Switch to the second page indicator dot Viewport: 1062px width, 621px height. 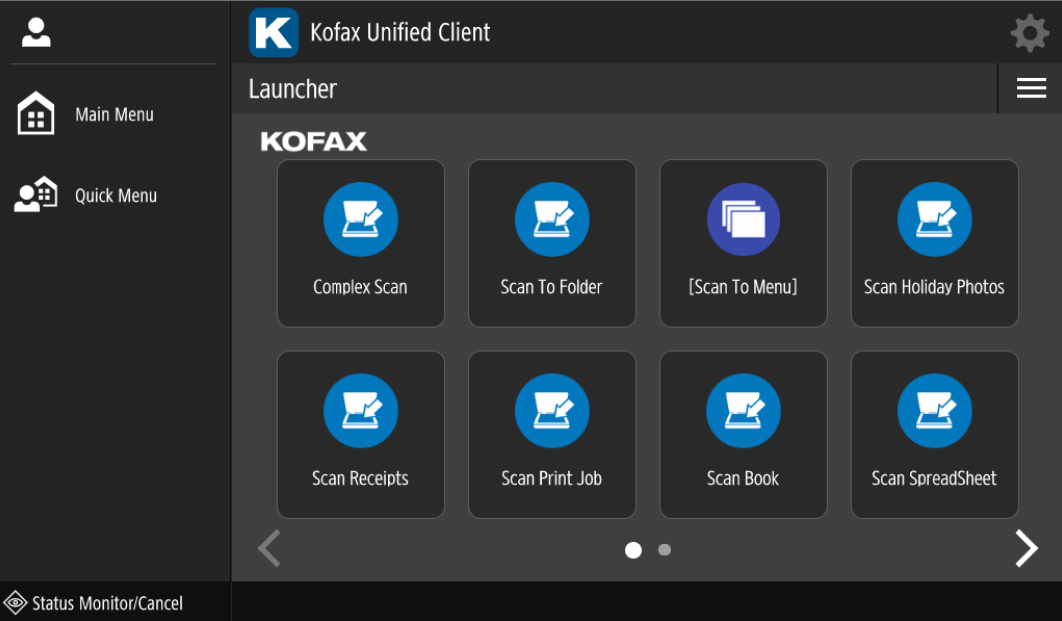(664, 550)
